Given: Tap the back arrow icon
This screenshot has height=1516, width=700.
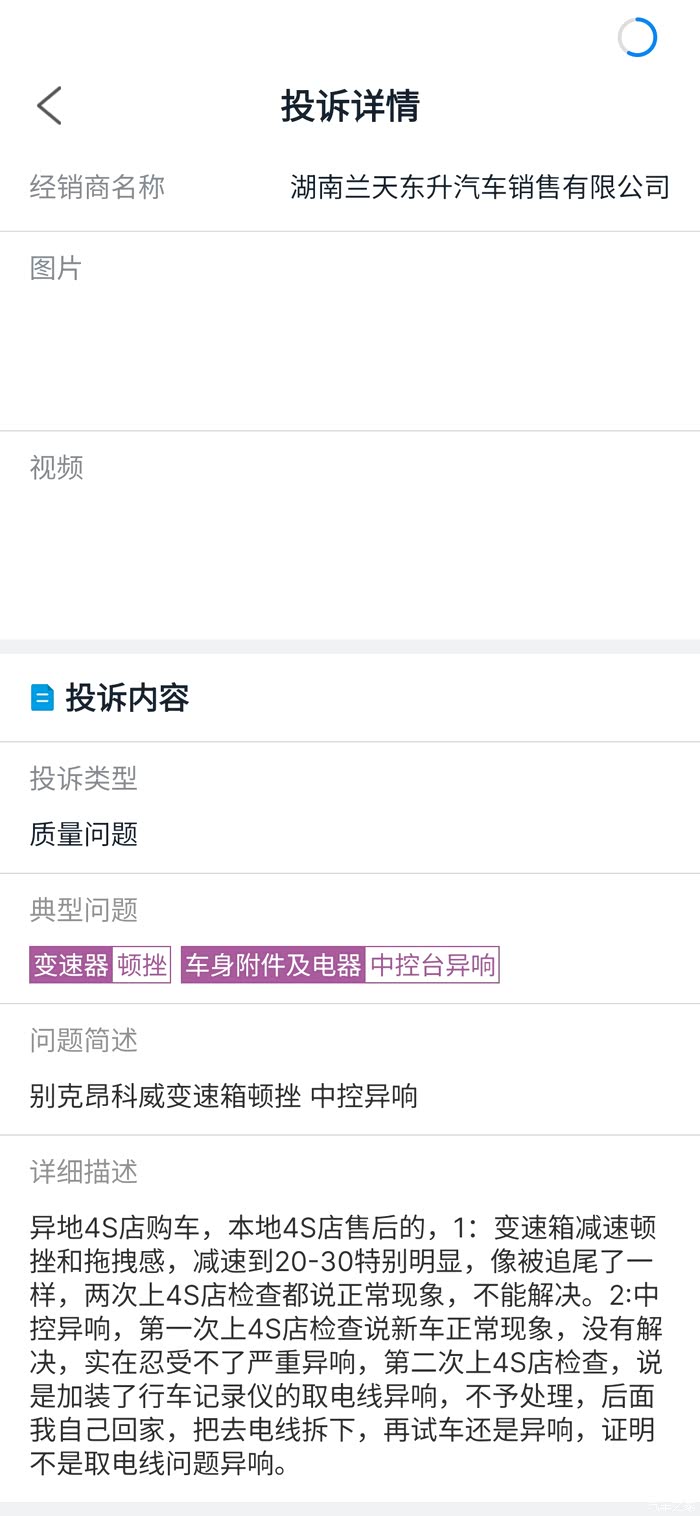Looking at the screenshot, I should click(x=49, y=106).
